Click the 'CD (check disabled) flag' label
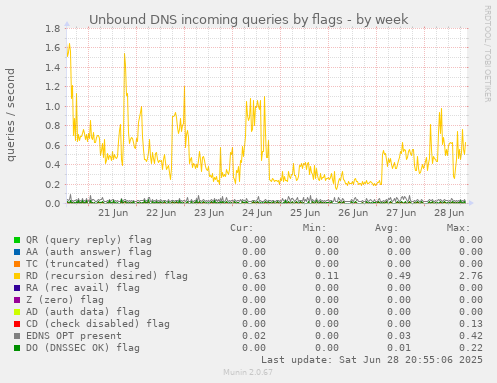Screen dimensions: 497x383 98,324
